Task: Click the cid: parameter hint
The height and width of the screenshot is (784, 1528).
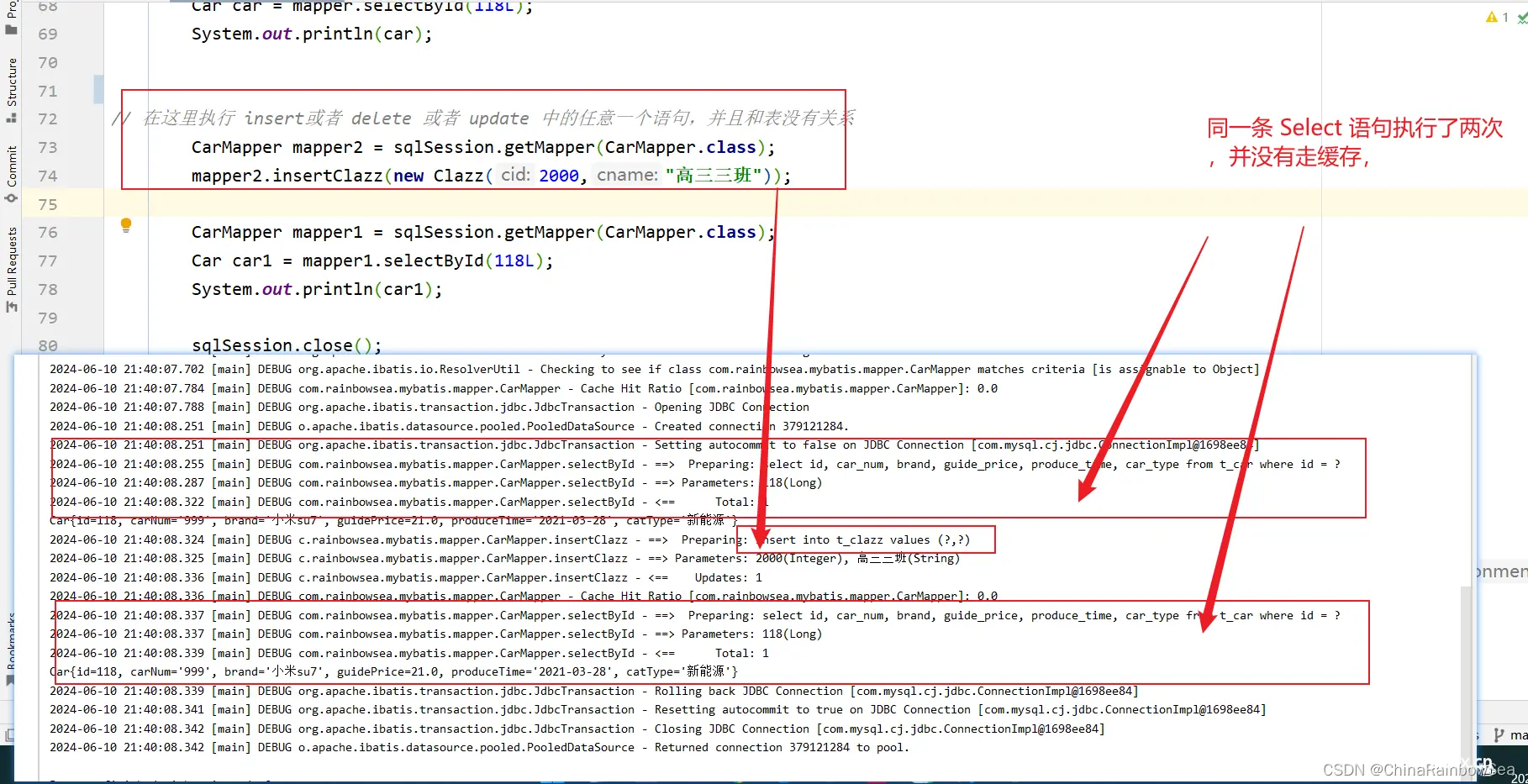Action: coord(515,175)
